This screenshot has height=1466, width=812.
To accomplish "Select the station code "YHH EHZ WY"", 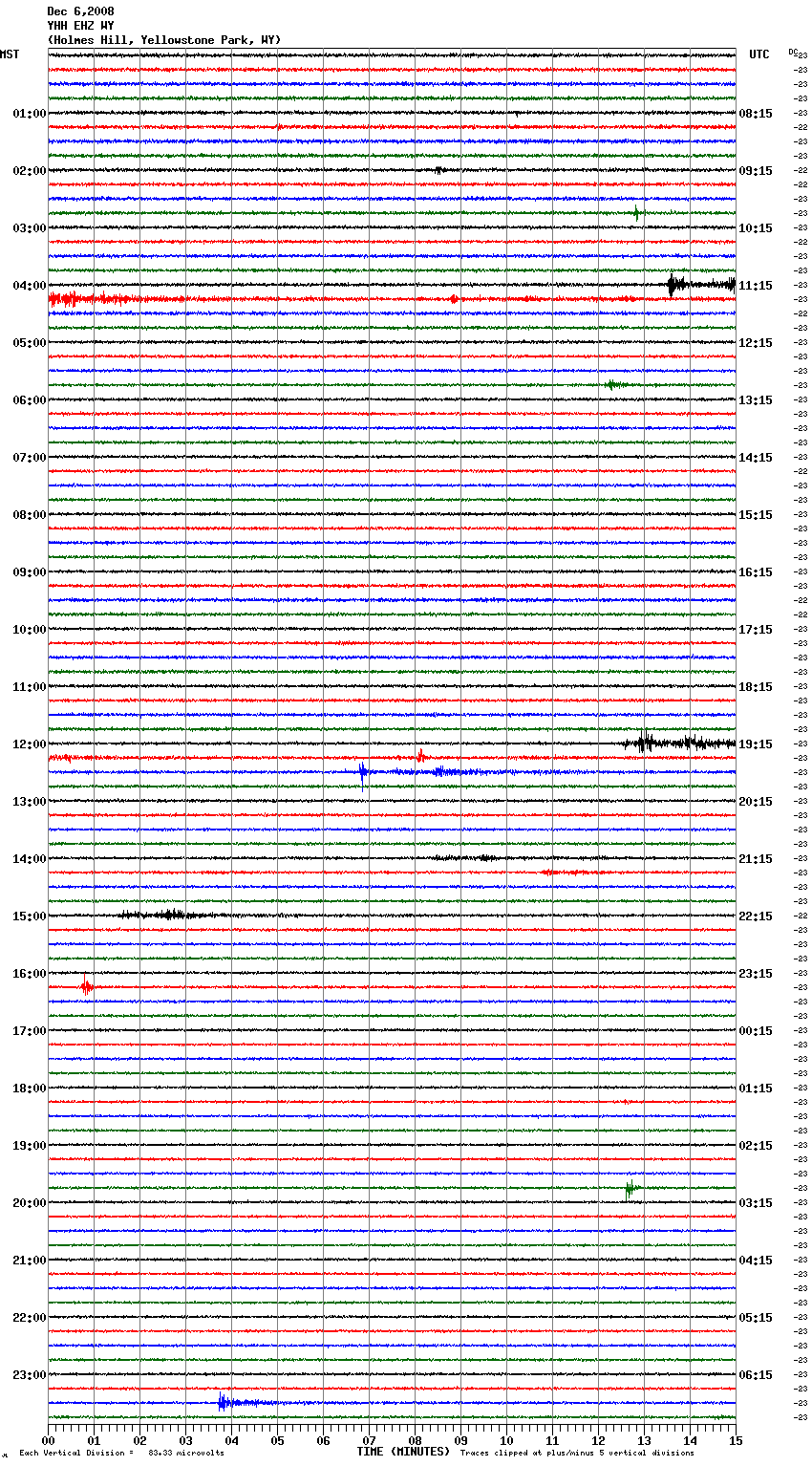I will pyautogui.click(x=80, y=26).
